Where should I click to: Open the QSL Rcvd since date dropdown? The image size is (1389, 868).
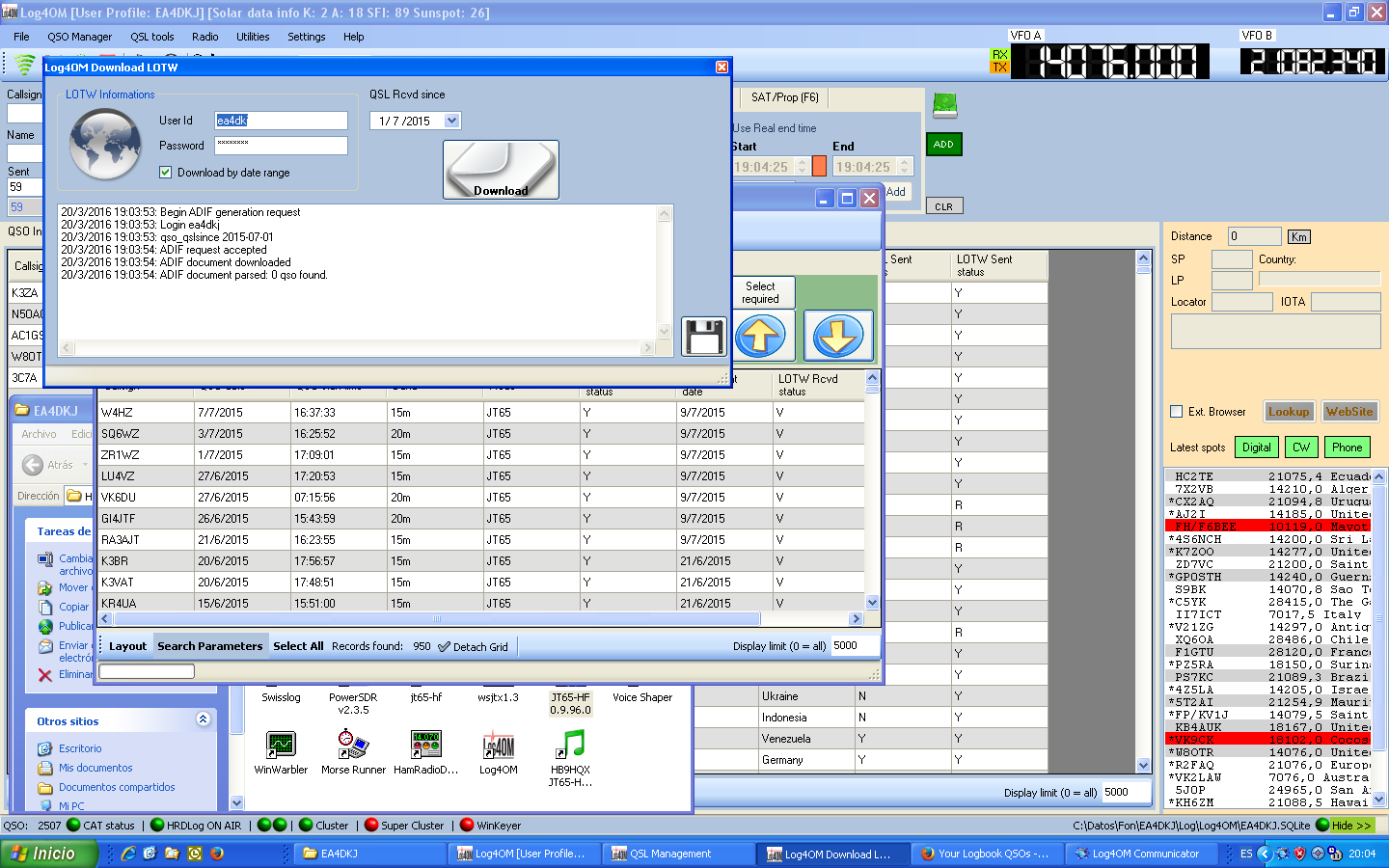(x=452, y=121)
